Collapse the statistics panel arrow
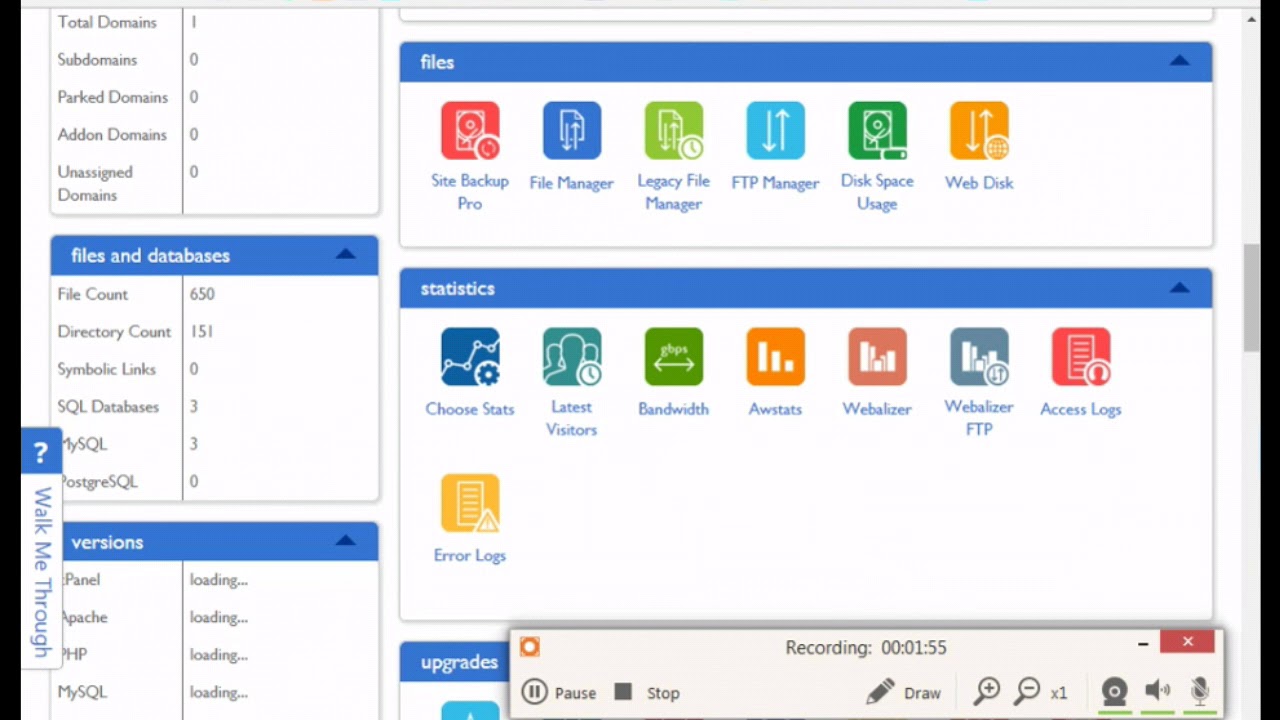Screen dimensions: 1280x720 pyautogui.click(x=1180, y=288)
